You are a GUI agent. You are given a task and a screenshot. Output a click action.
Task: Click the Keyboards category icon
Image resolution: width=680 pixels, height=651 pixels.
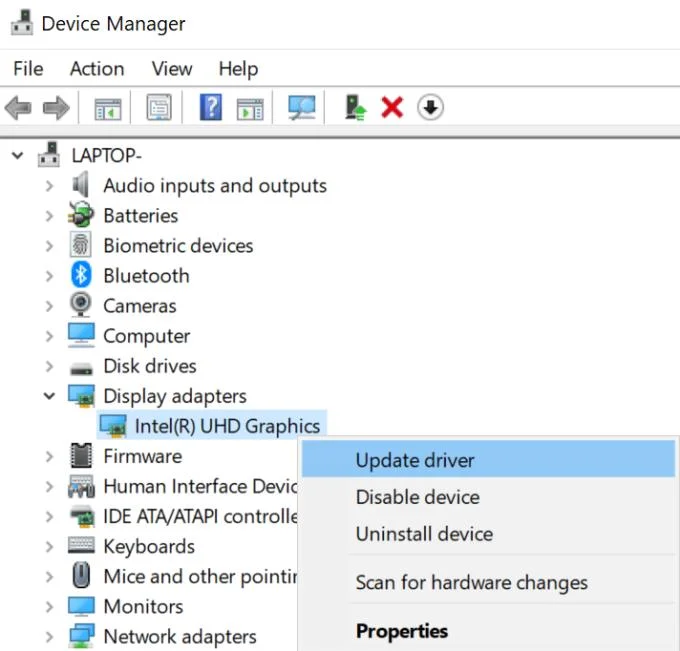[81, 546]
